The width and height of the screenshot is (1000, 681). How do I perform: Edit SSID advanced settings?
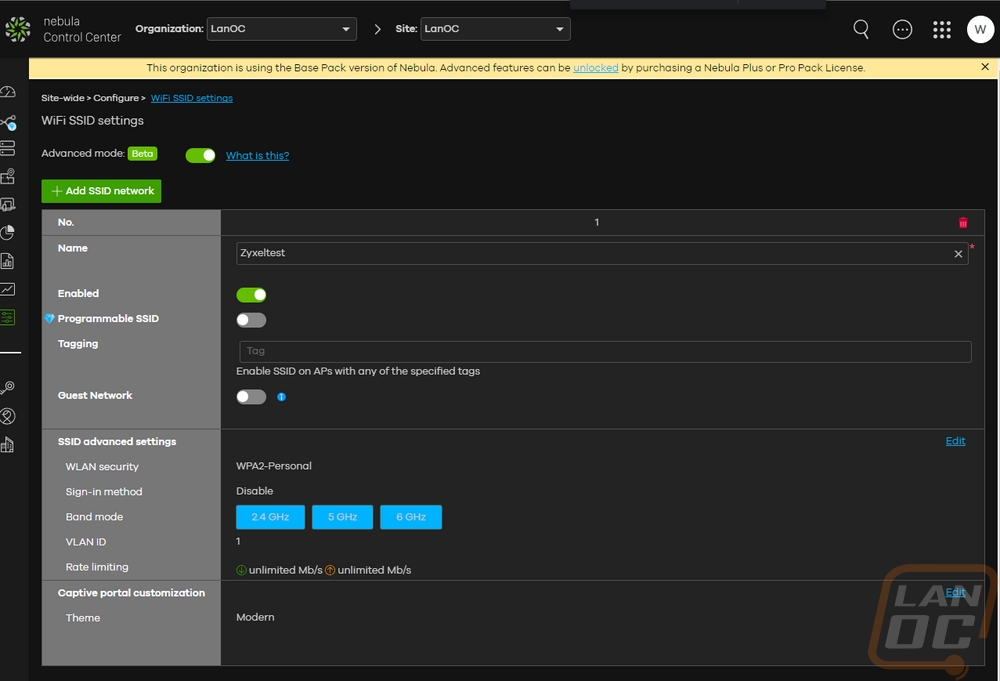pyautogui.click(x=955, y=441)
